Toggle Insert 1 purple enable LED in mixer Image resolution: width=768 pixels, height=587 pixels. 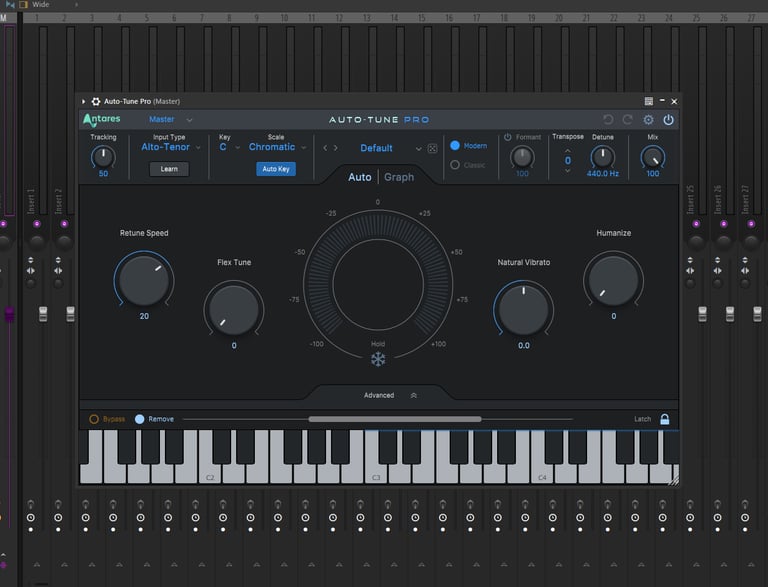coord(37,224)
